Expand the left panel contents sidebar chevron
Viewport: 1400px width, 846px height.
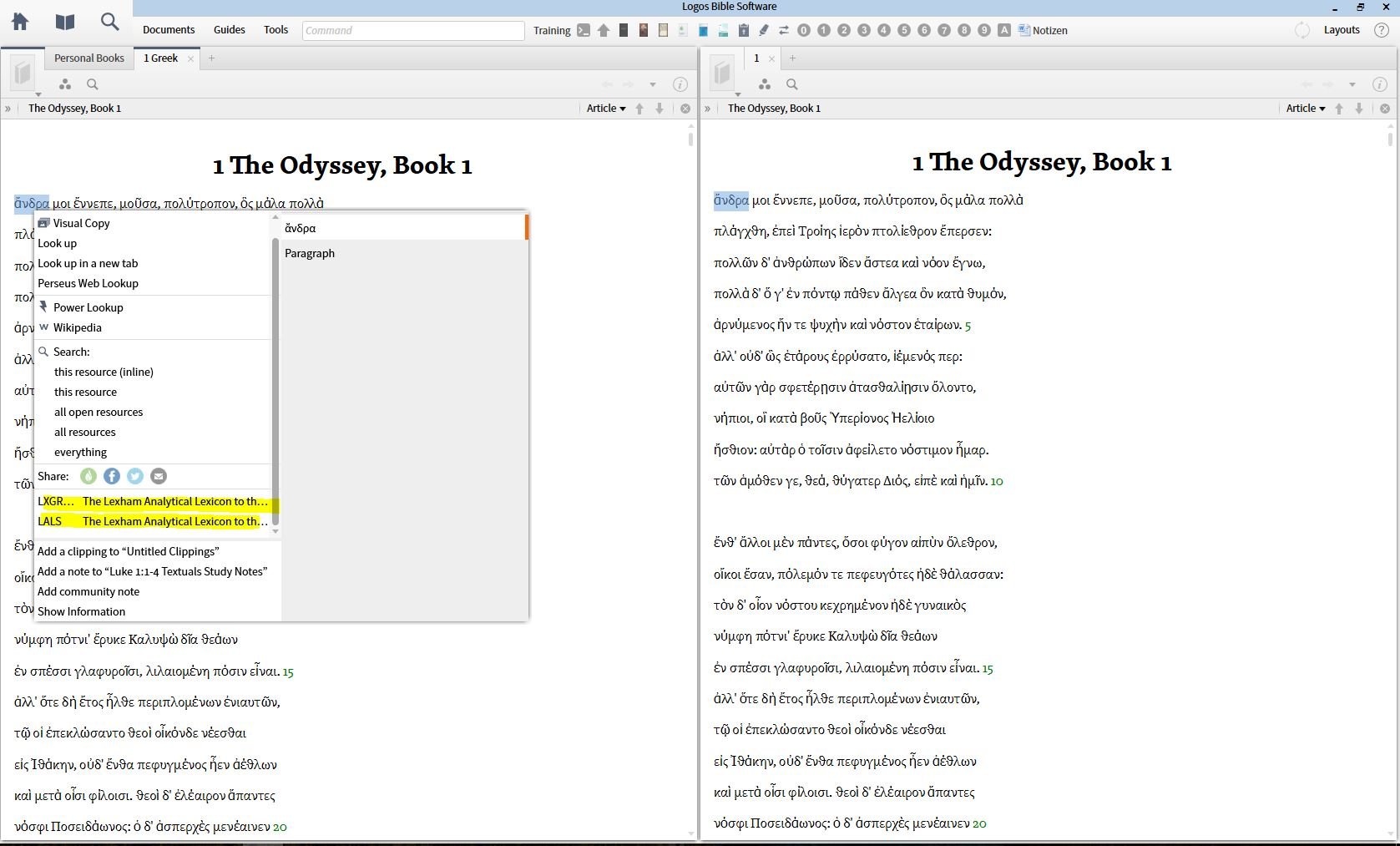[8, 109]
